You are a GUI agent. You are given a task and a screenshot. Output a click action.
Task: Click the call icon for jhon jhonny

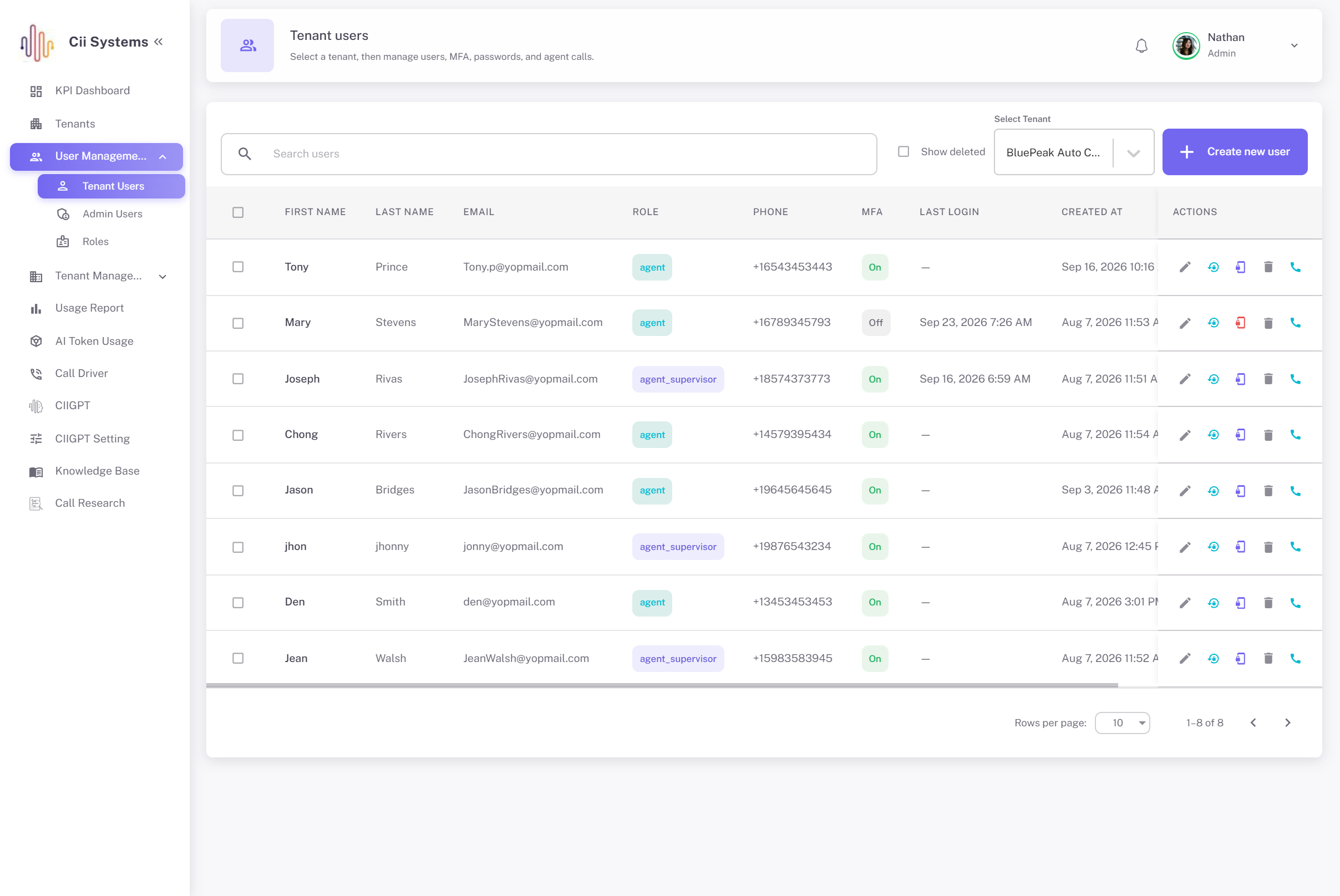(1296, 547)
